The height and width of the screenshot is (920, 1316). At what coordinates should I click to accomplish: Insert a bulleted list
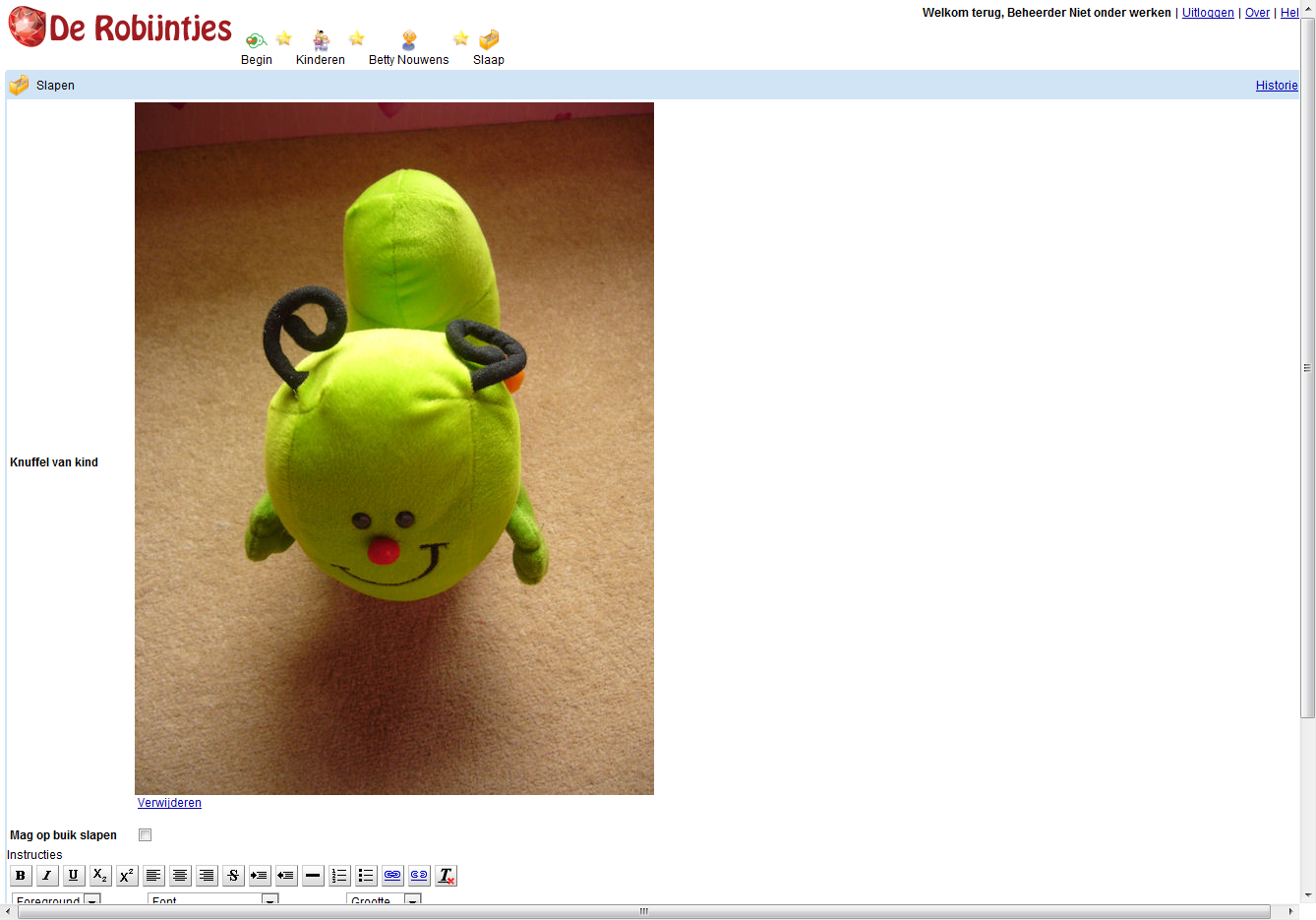pos(366,876)
